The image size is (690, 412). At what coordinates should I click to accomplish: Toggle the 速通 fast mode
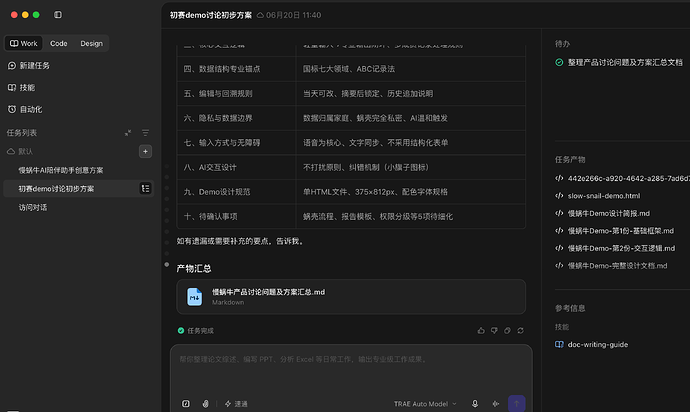click(x=236, y=404)
